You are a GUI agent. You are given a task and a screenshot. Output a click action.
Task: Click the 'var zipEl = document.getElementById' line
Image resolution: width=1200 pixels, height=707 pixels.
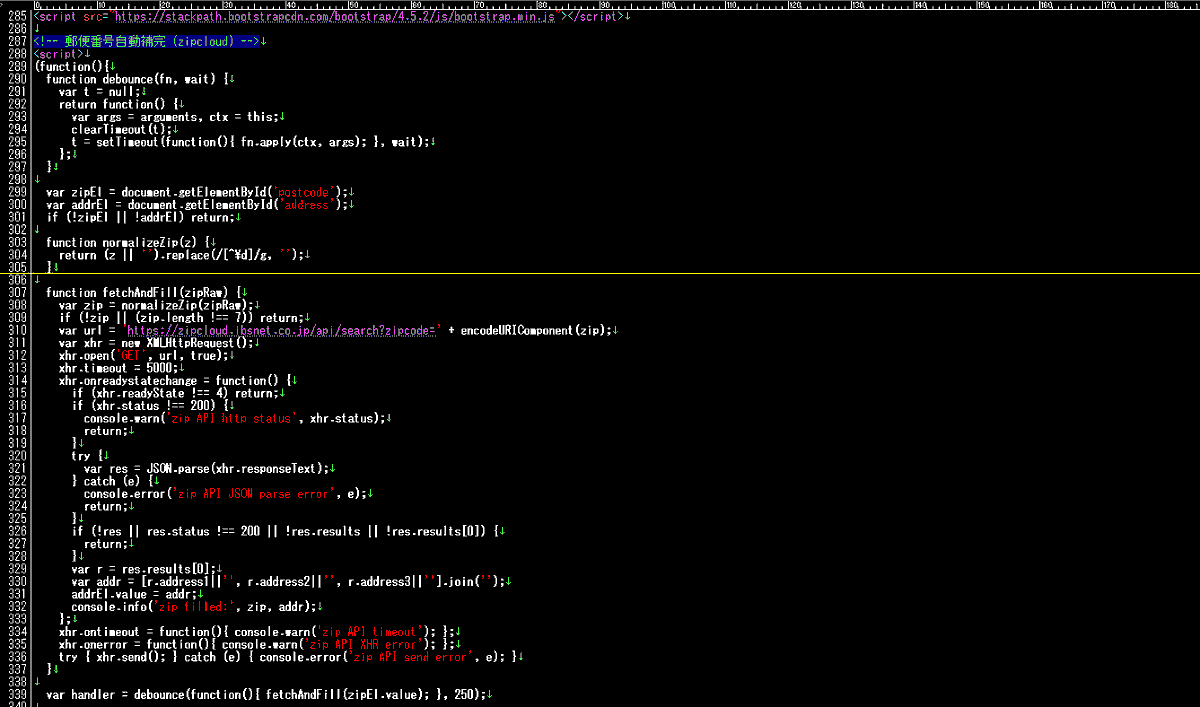(x=197, y=191)
